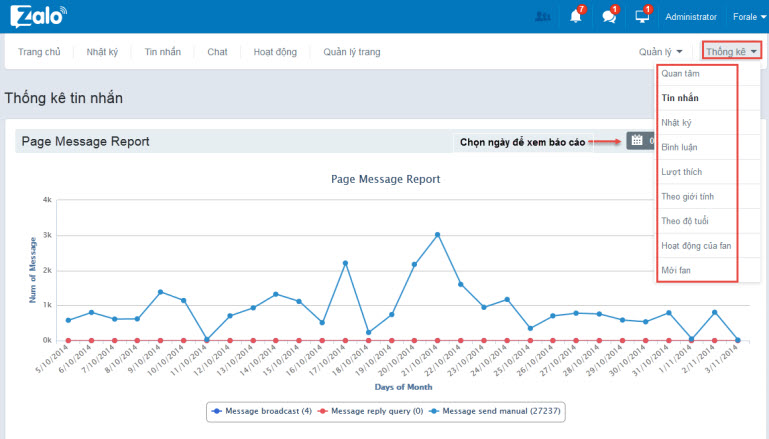Image resolution: width=769 pixels, height=439 pixels.
Task: Open the Quản lý dropdown menu
Action: [660, 51]
